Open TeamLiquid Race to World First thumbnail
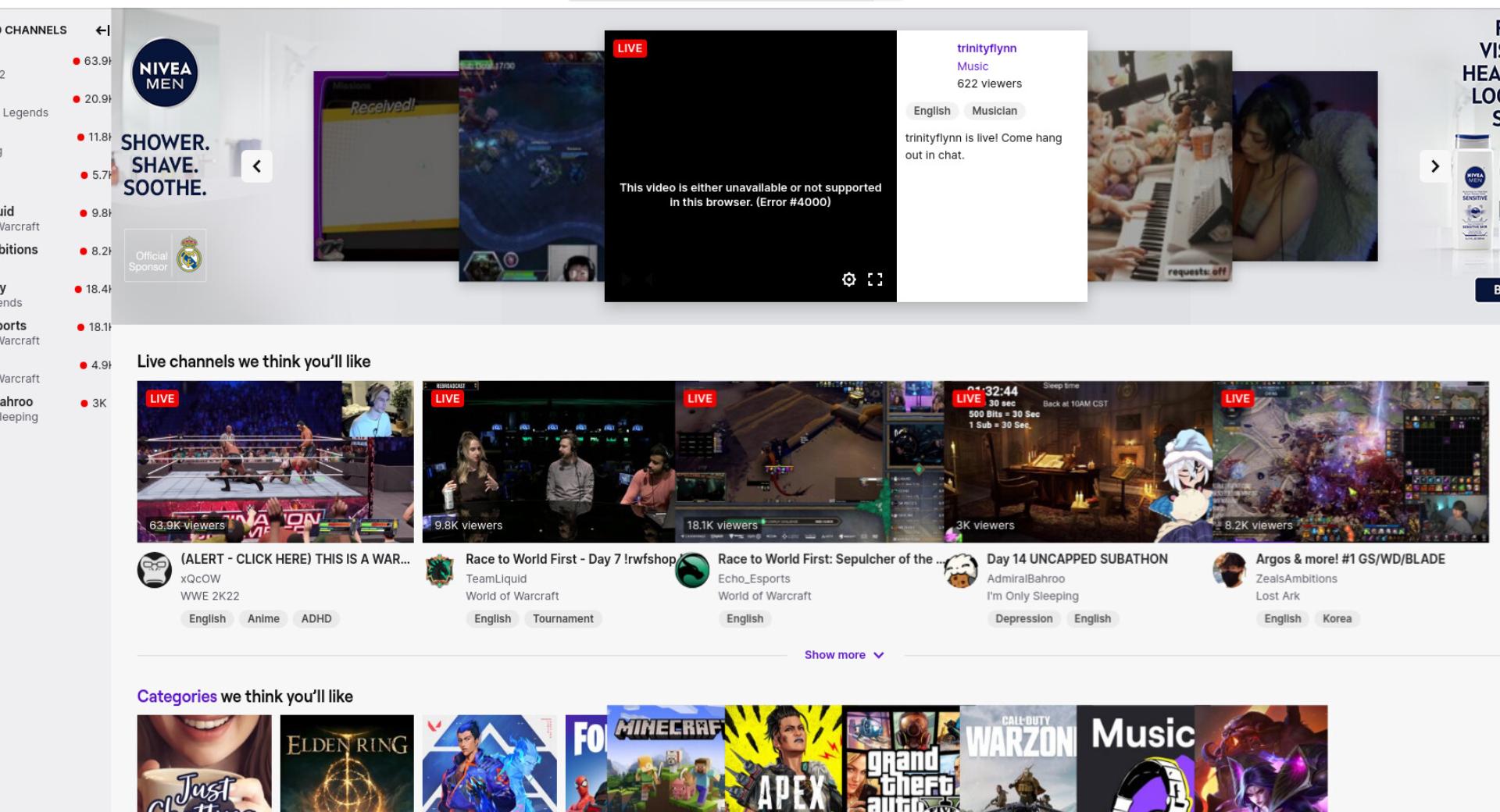Viewport: 1500px width, 812px height. coord(548,461)
